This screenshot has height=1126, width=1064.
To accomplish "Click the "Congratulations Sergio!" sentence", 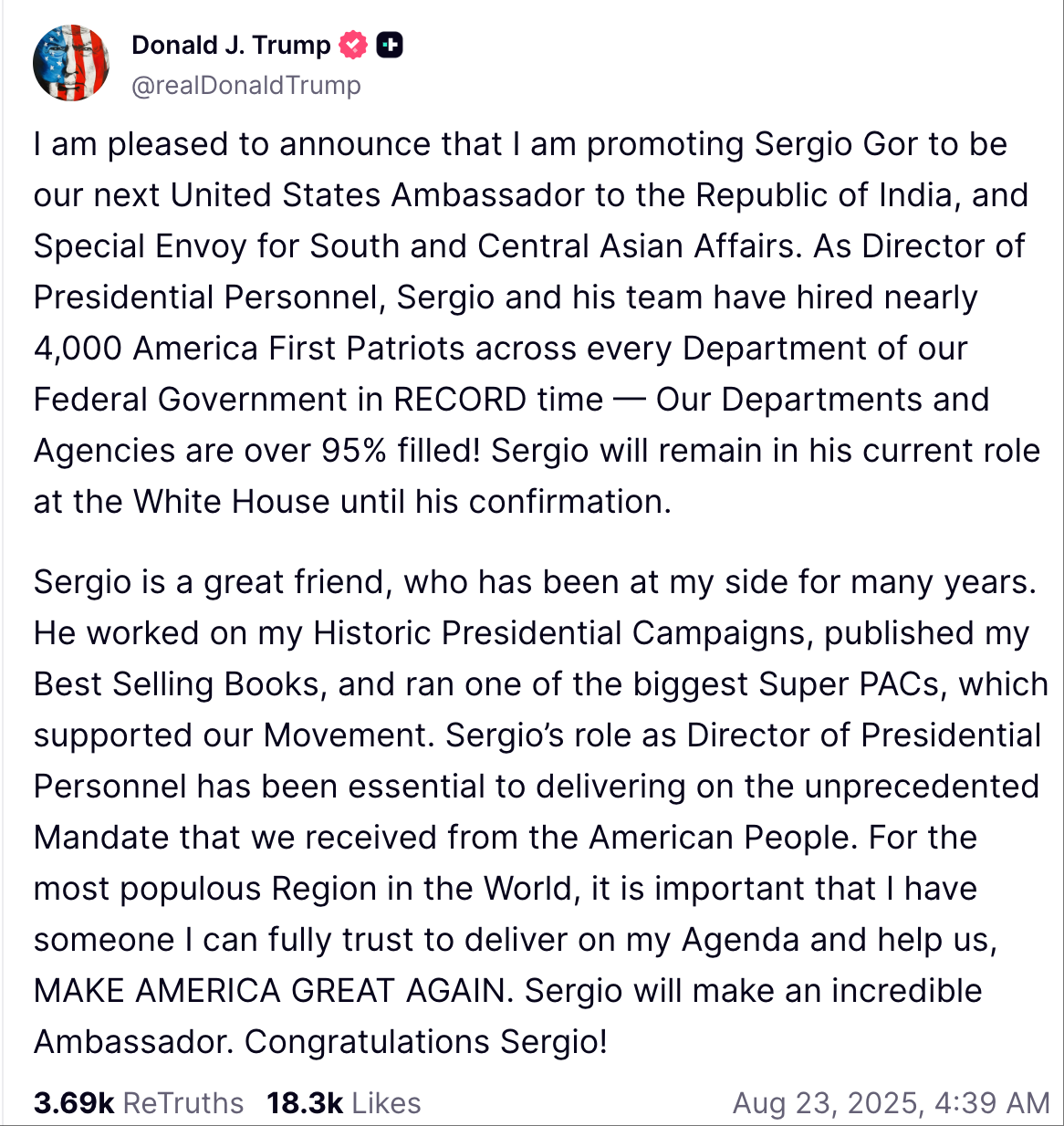I will click(426, 1042).
